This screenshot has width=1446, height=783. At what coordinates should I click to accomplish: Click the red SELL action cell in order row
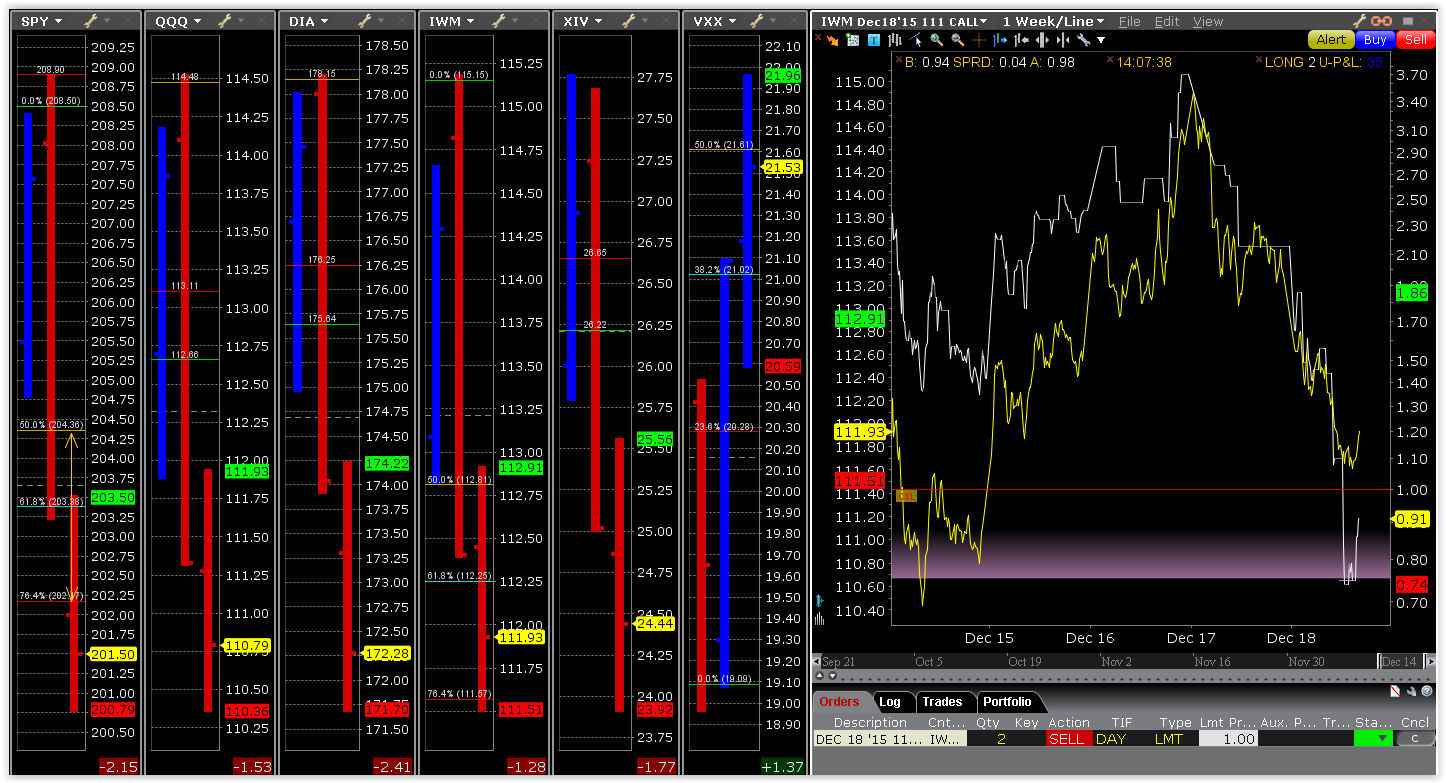[1070, 739]
